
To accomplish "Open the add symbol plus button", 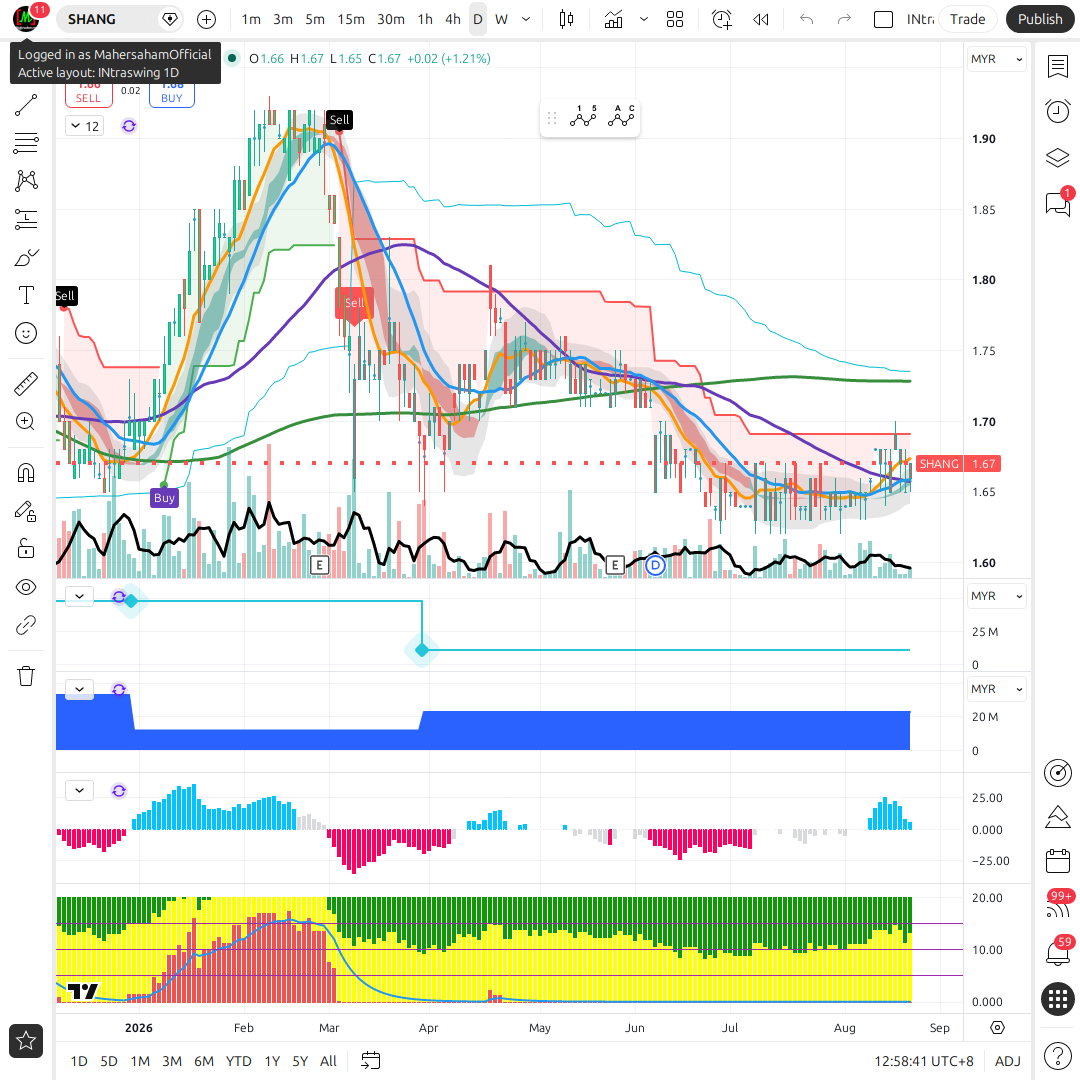I will click(206, 19).
